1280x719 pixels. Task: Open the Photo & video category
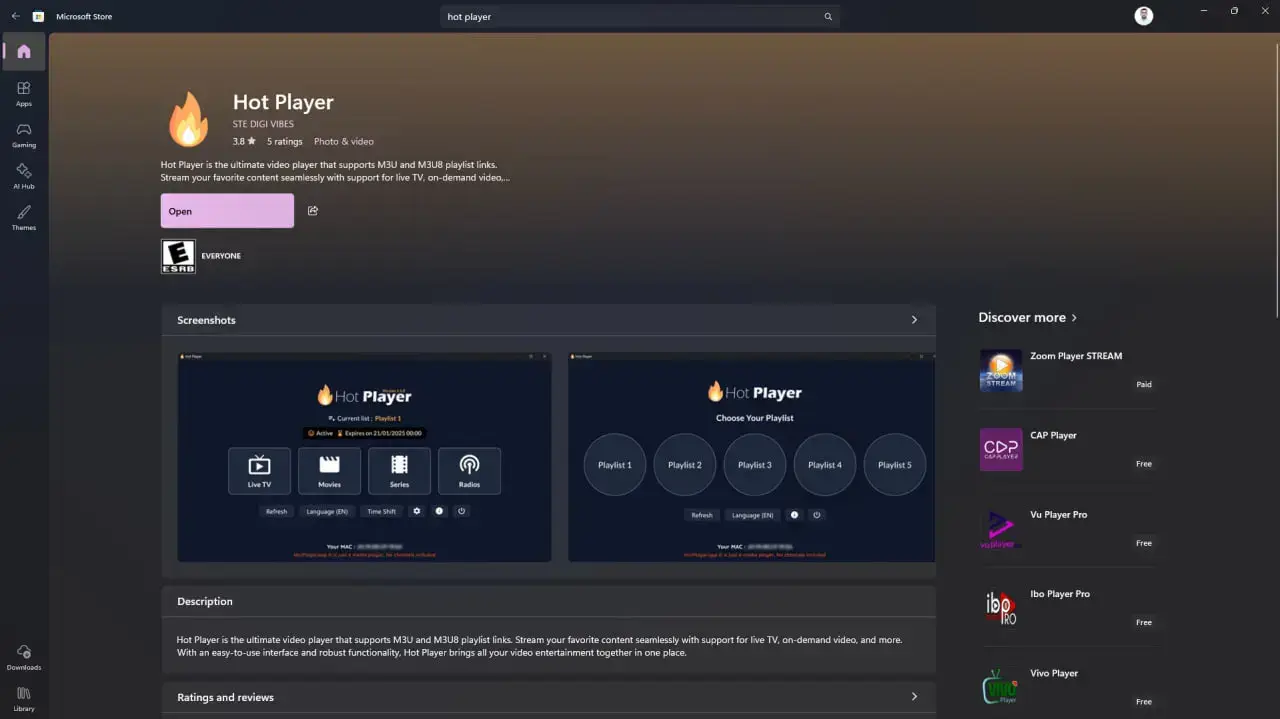[344, 142]
